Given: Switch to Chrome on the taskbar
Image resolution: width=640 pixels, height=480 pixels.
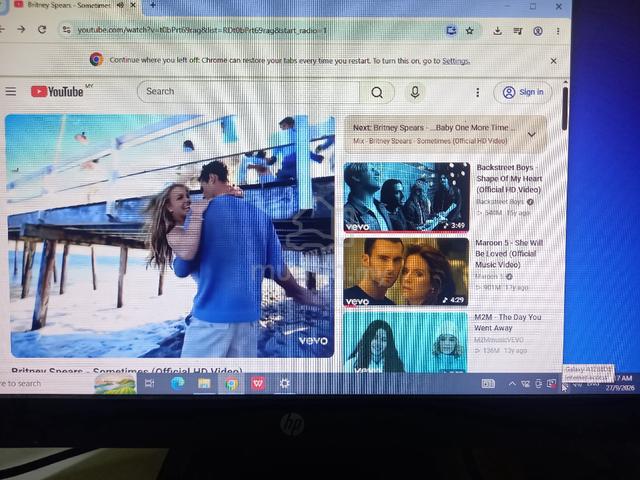Looking at the screenshot, I should pyautogui.click(x=231, y=384).
